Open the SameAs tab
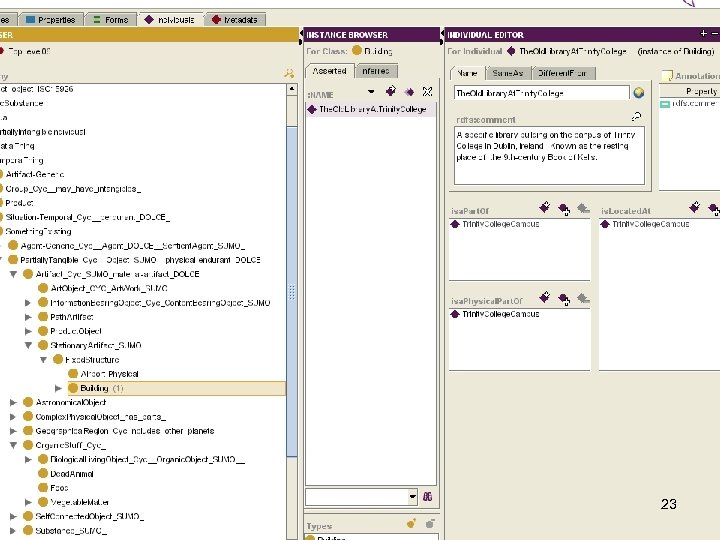Image resolution: width=720 pixels, height=540 pixels. tap(507, 73)
